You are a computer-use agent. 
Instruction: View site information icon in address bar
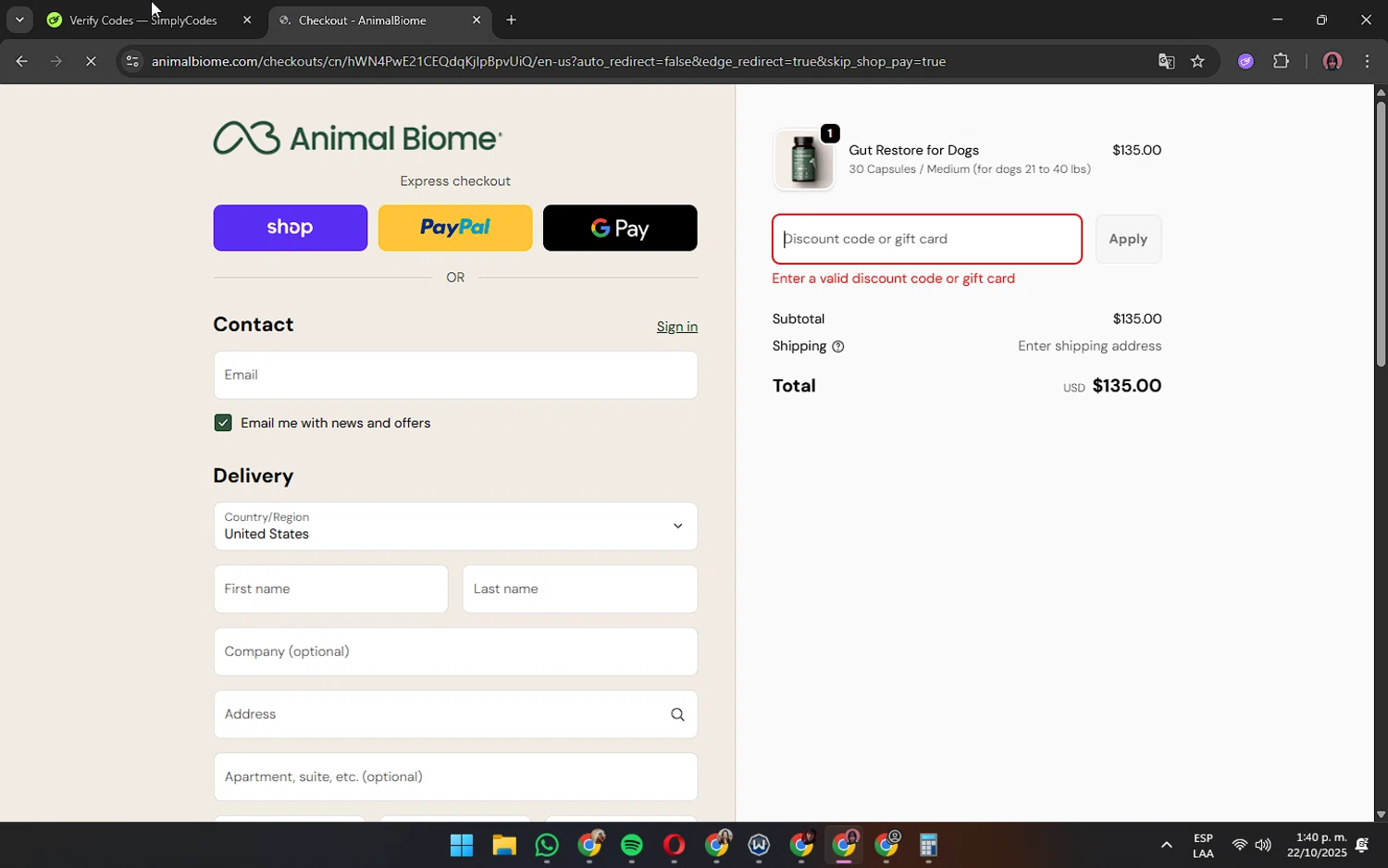(132, 62)
